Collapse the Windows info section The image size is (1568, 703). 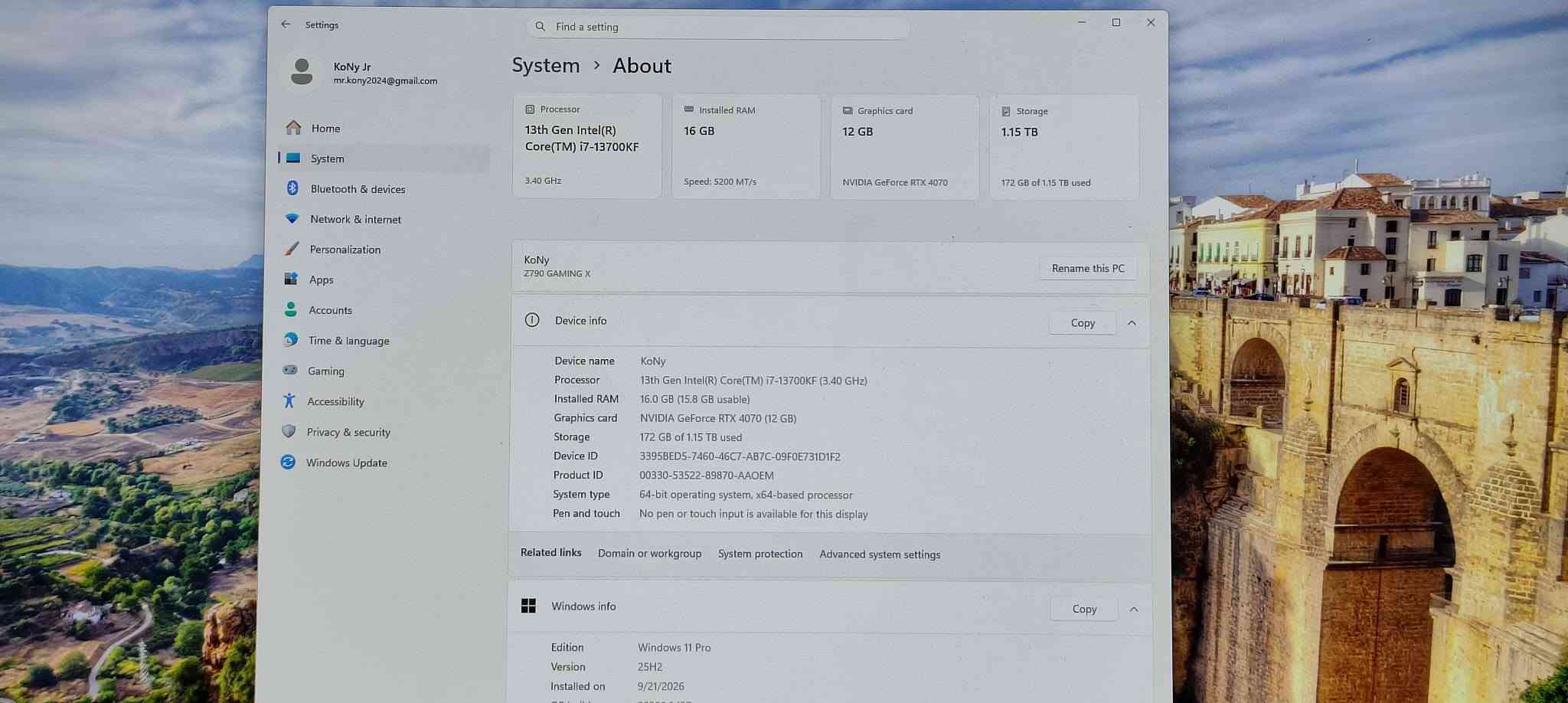[1134, 610]
